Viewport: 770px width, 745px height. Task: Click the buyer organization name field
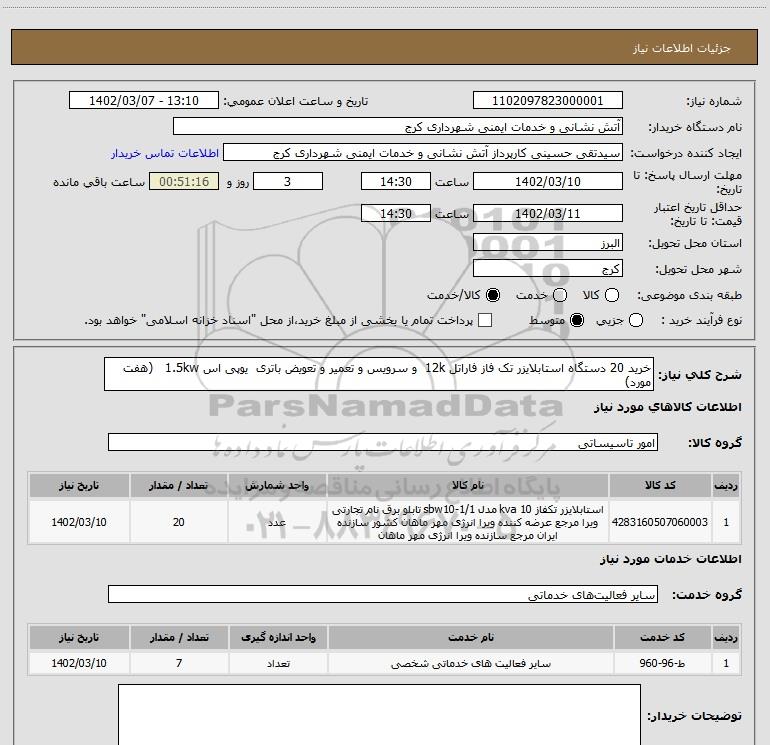tap(398, 127)
